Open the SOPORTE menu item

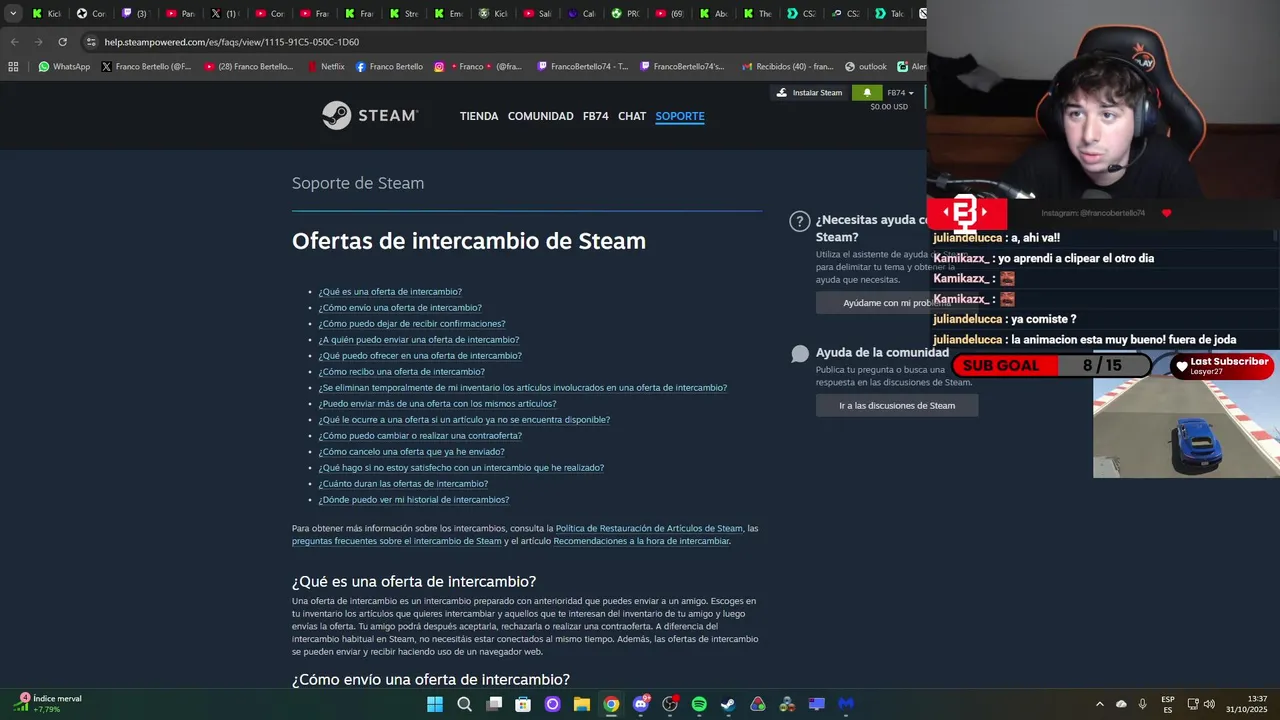point(680,116)
